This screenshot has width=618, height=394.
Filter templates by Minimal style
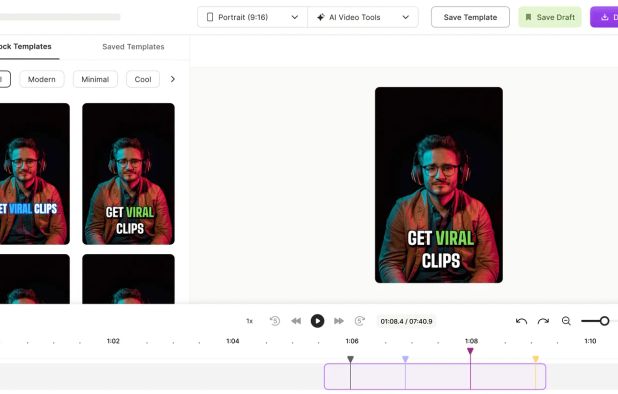tap(95, 79)
